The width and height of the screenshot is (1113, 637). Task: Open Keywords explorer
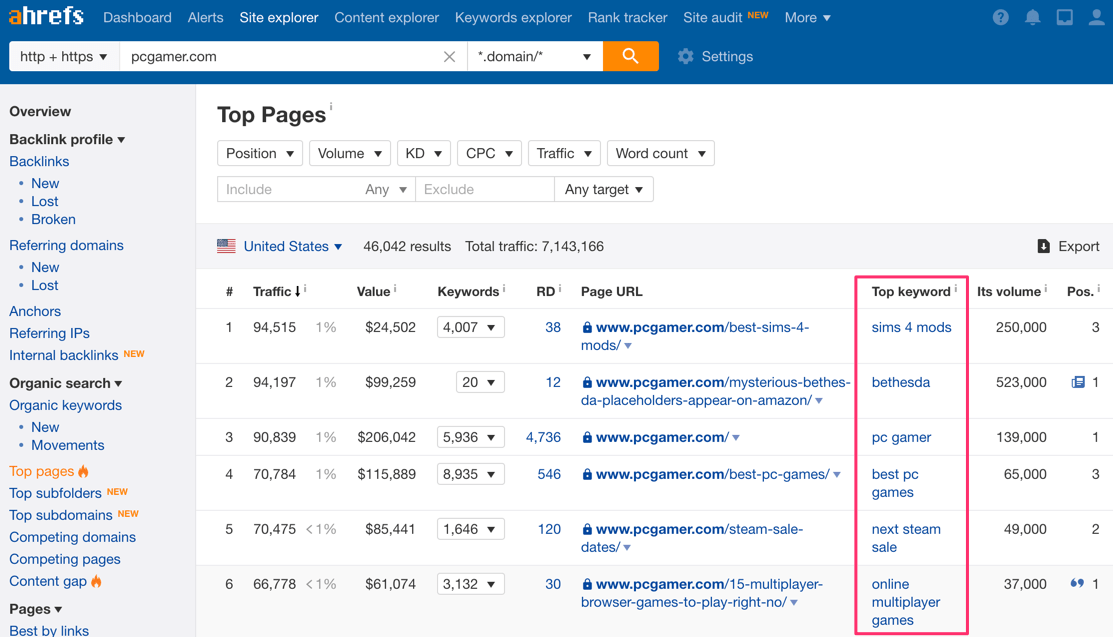513,17
